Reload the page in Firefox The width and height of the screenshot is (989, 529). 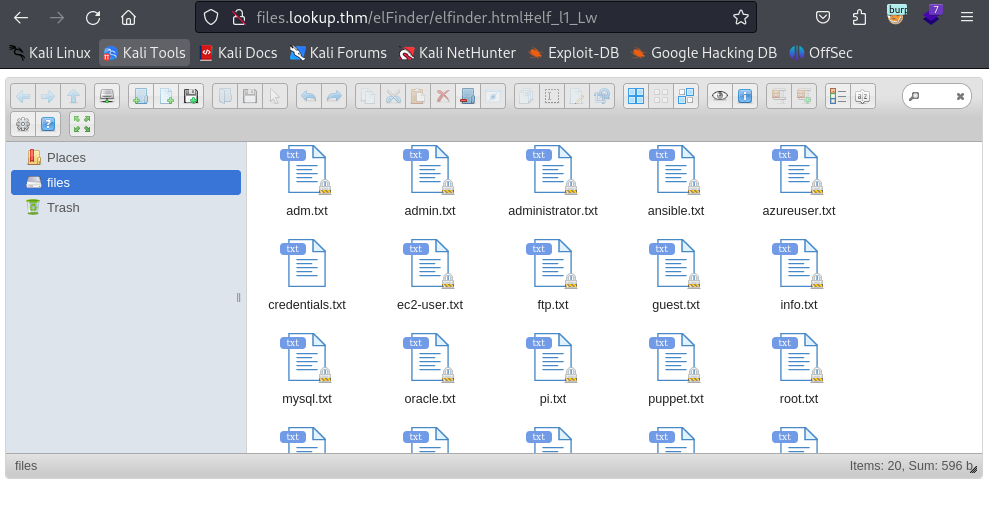[93, 18]
